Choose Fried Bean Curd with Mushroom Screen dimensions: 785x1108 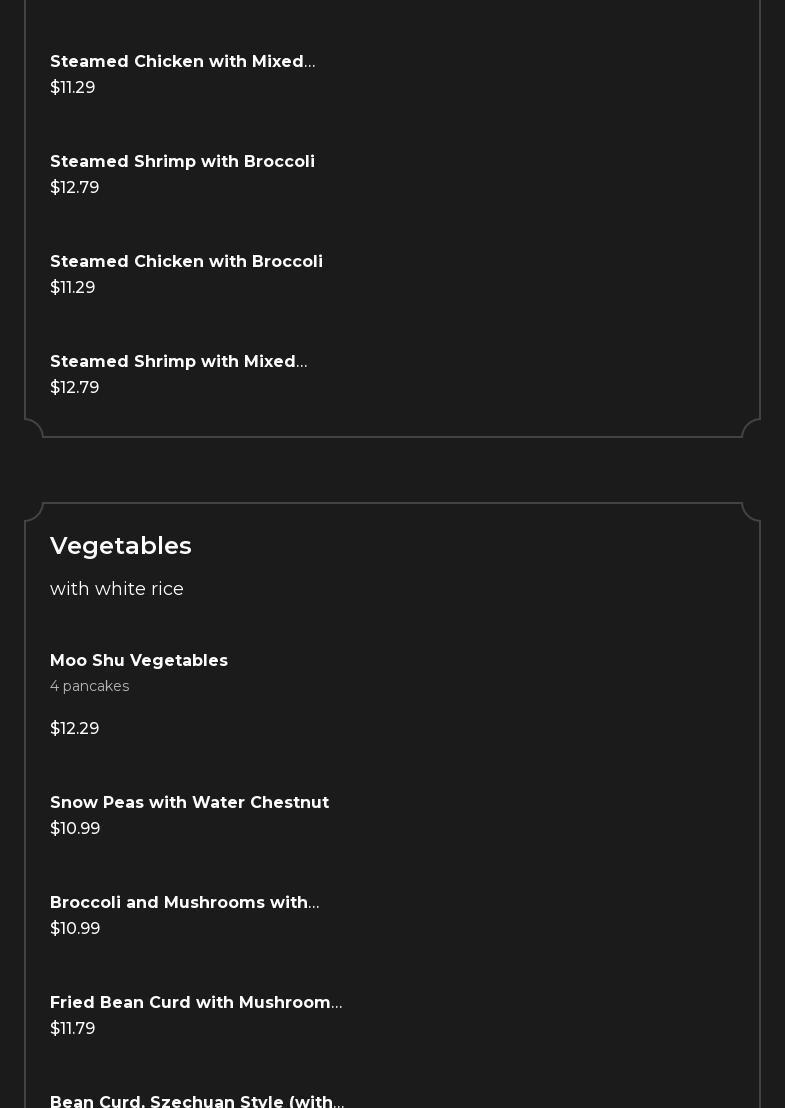pos(196,1003)
